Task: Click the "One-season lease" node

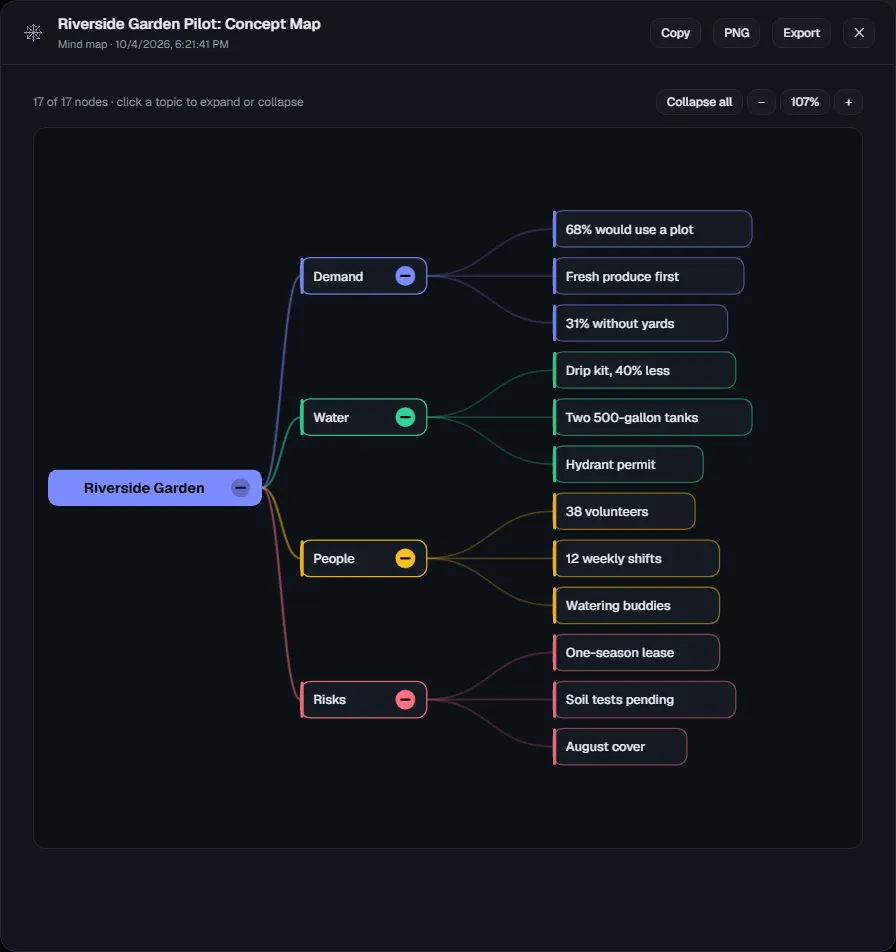Action: point(636,652)
